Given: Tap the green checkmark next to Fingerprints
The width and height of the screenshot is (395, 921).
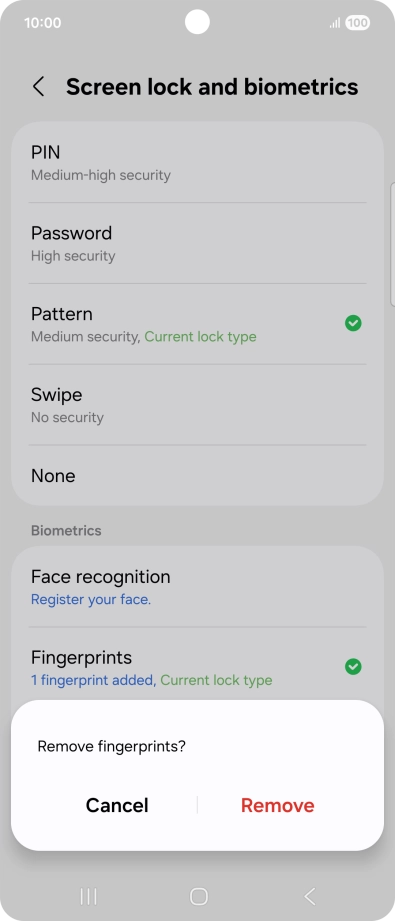Looking at the screenshot, I should pos(353,667).
